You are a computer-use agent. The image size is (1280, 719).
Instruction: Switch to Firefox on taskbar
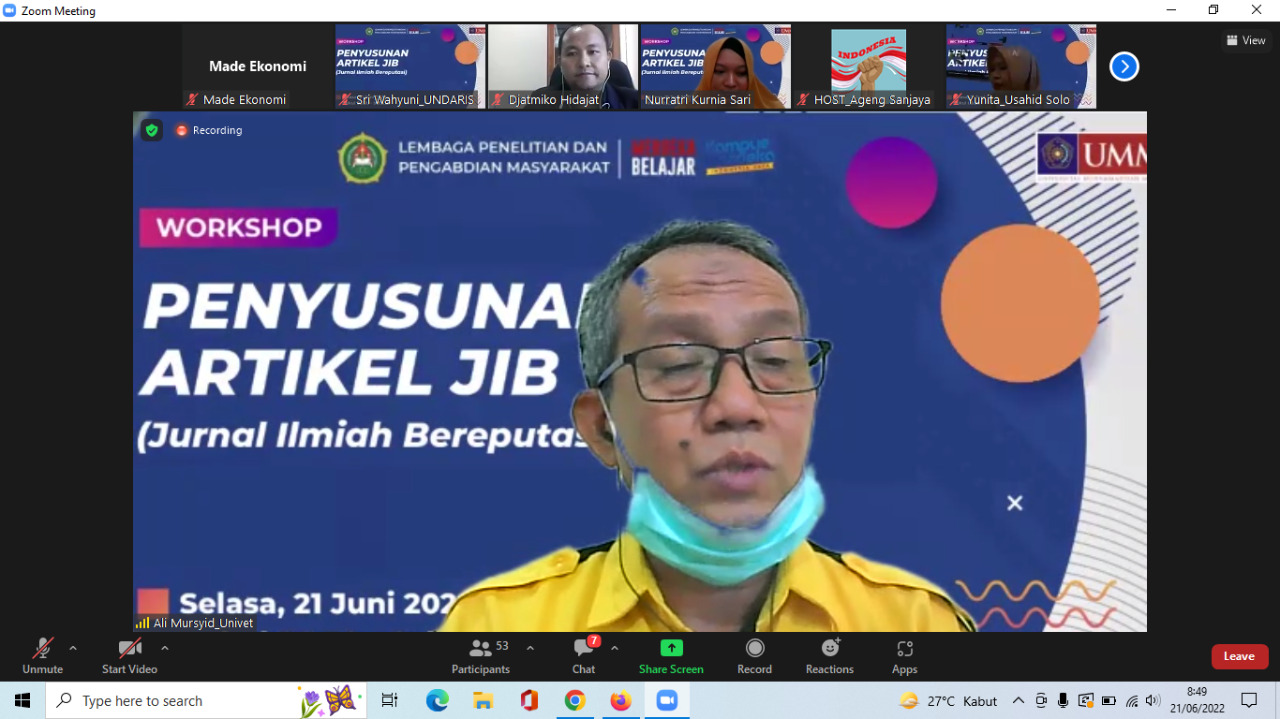pos(621,701)
